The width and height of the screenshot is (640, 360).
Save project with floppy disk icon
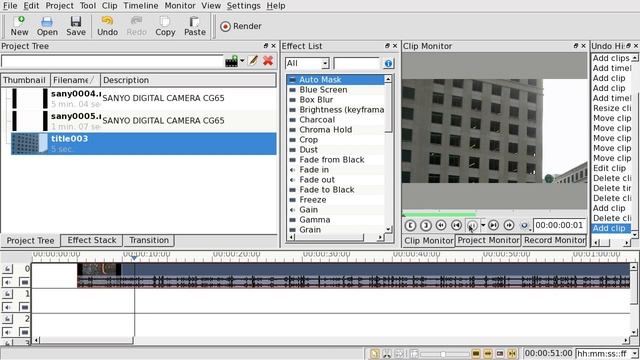[x=76, y=26]
